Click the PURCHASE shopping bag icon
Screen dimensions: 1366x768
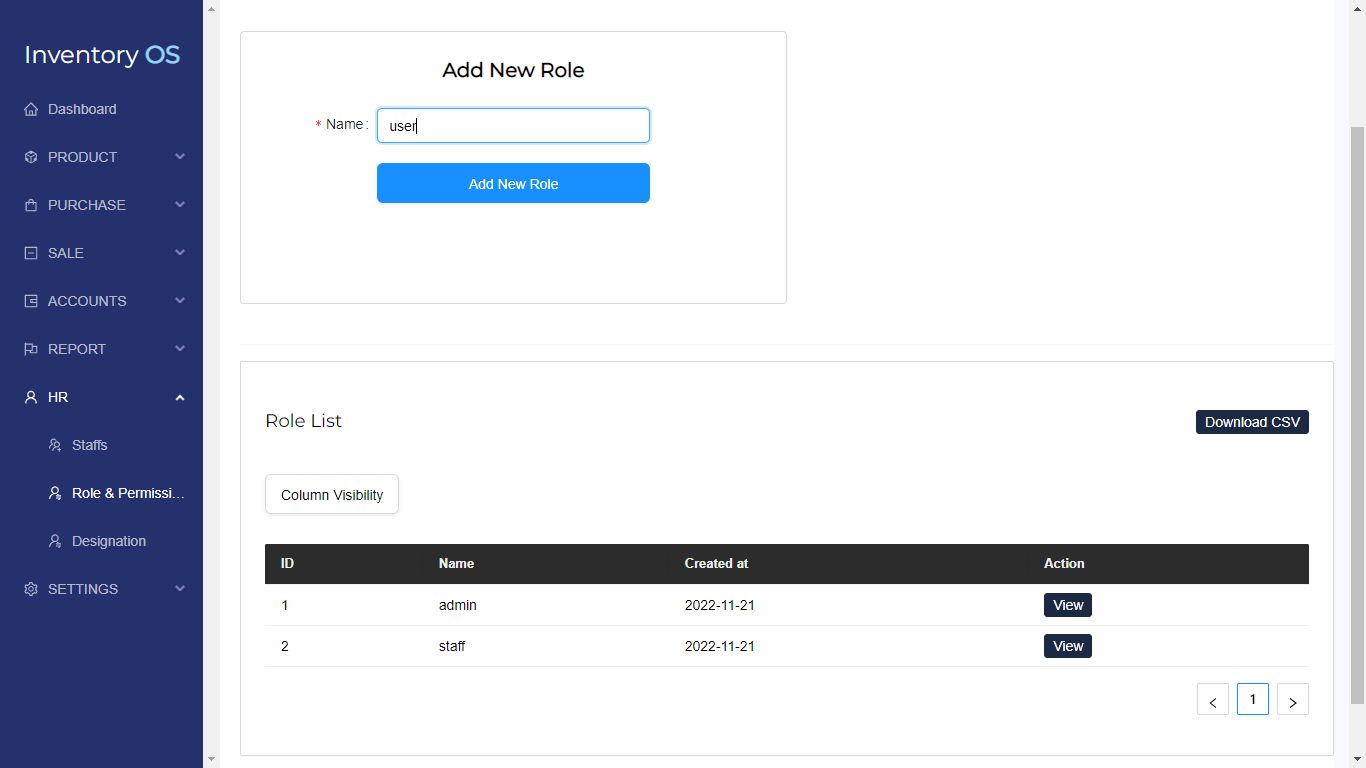click(x=31, y=205)
